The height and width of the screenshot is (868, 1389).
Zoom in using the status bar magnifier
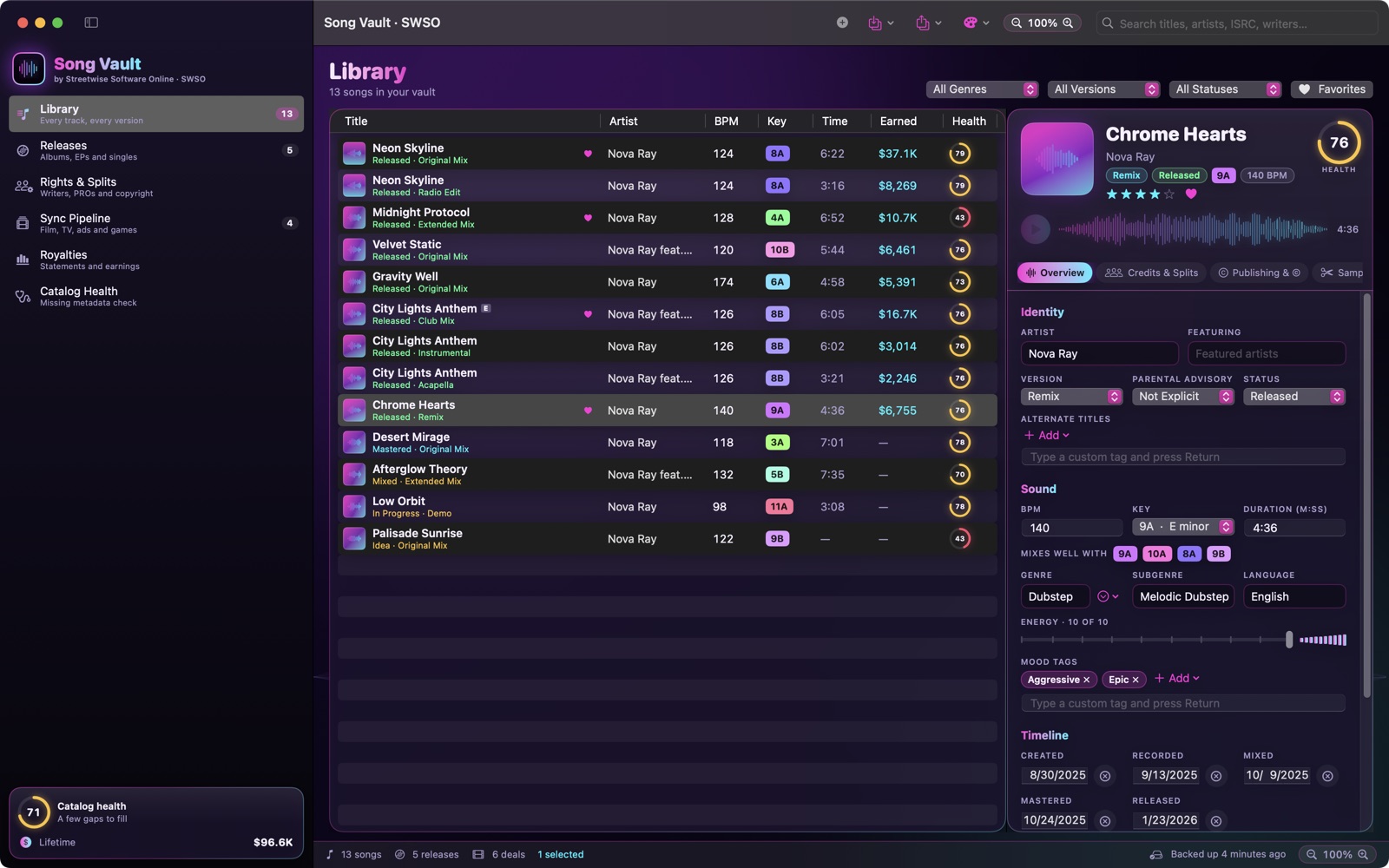click(1363, 855)
